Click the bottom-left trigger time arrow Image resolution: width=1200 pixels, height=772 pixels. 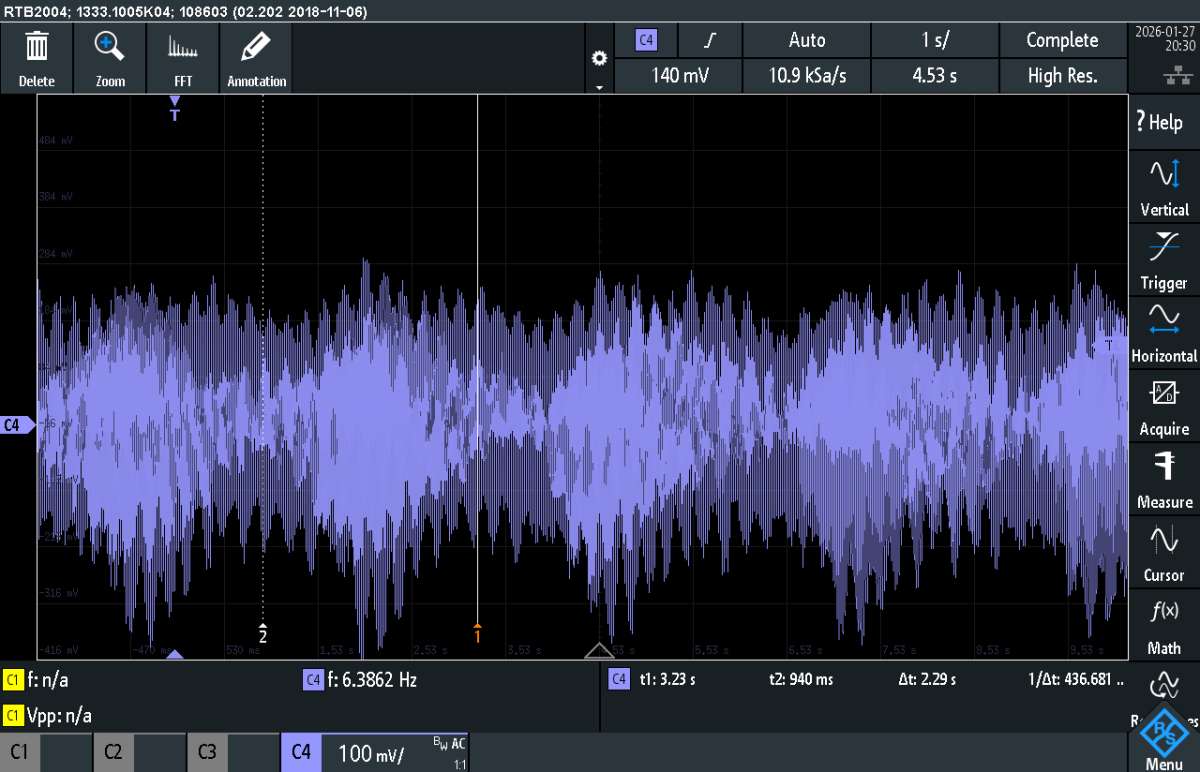(x=174, y=654)
